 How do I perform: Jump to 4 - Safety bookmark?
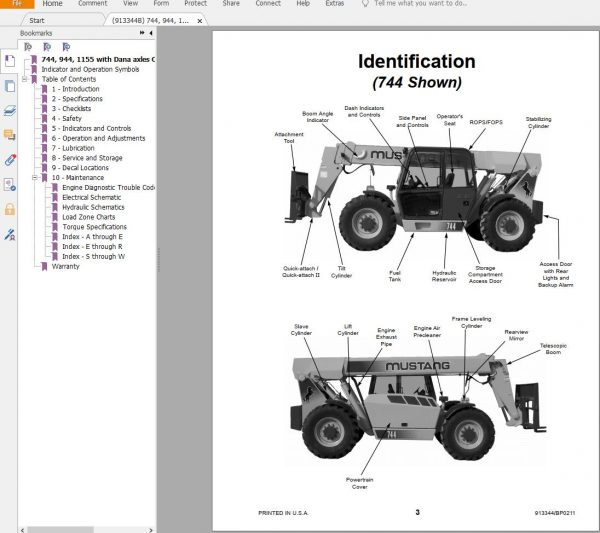coord(67,119)
